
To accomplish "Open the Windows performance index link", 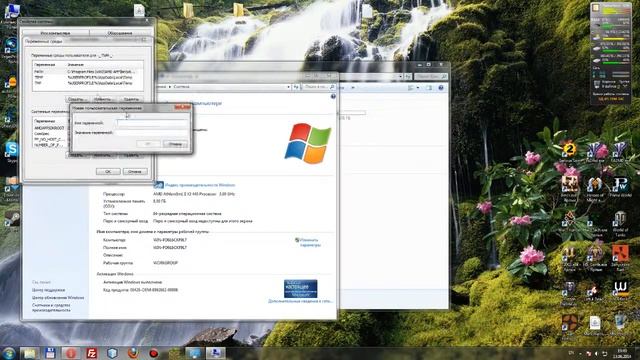I will click(200, 185).
